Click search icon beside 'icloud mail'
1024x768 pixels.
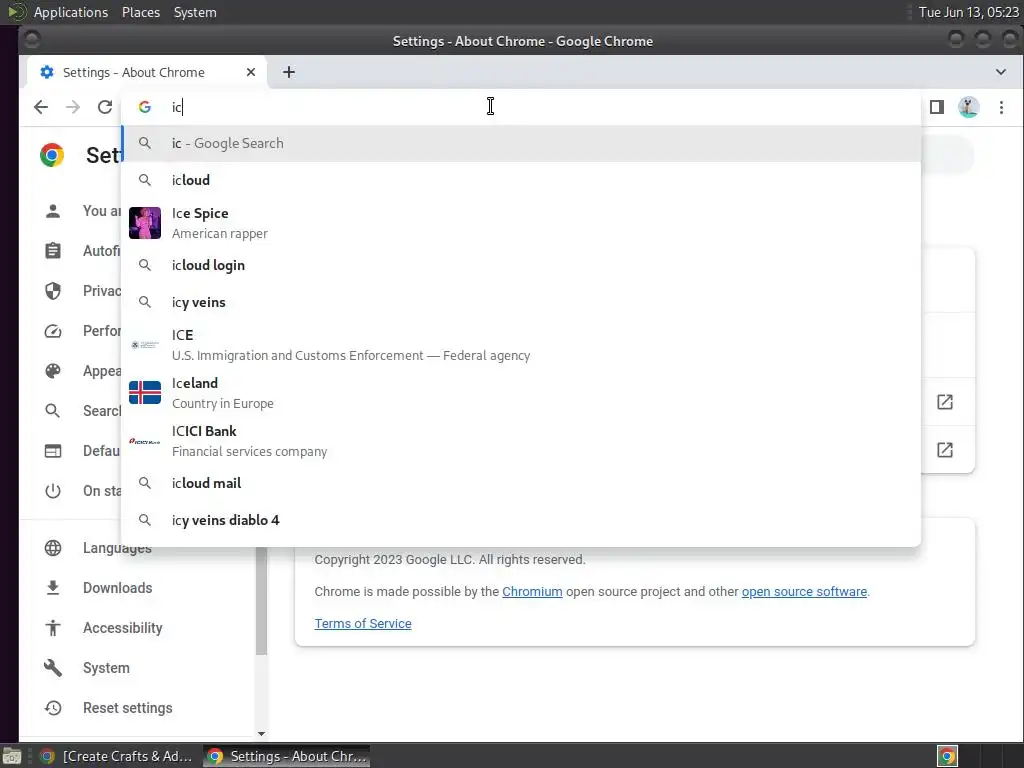145,483
